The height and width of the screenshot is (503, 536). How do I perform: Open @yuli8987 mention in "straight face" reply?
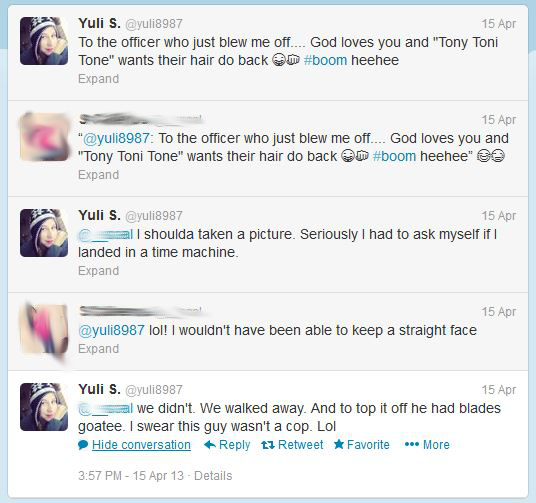pos(111,330)
